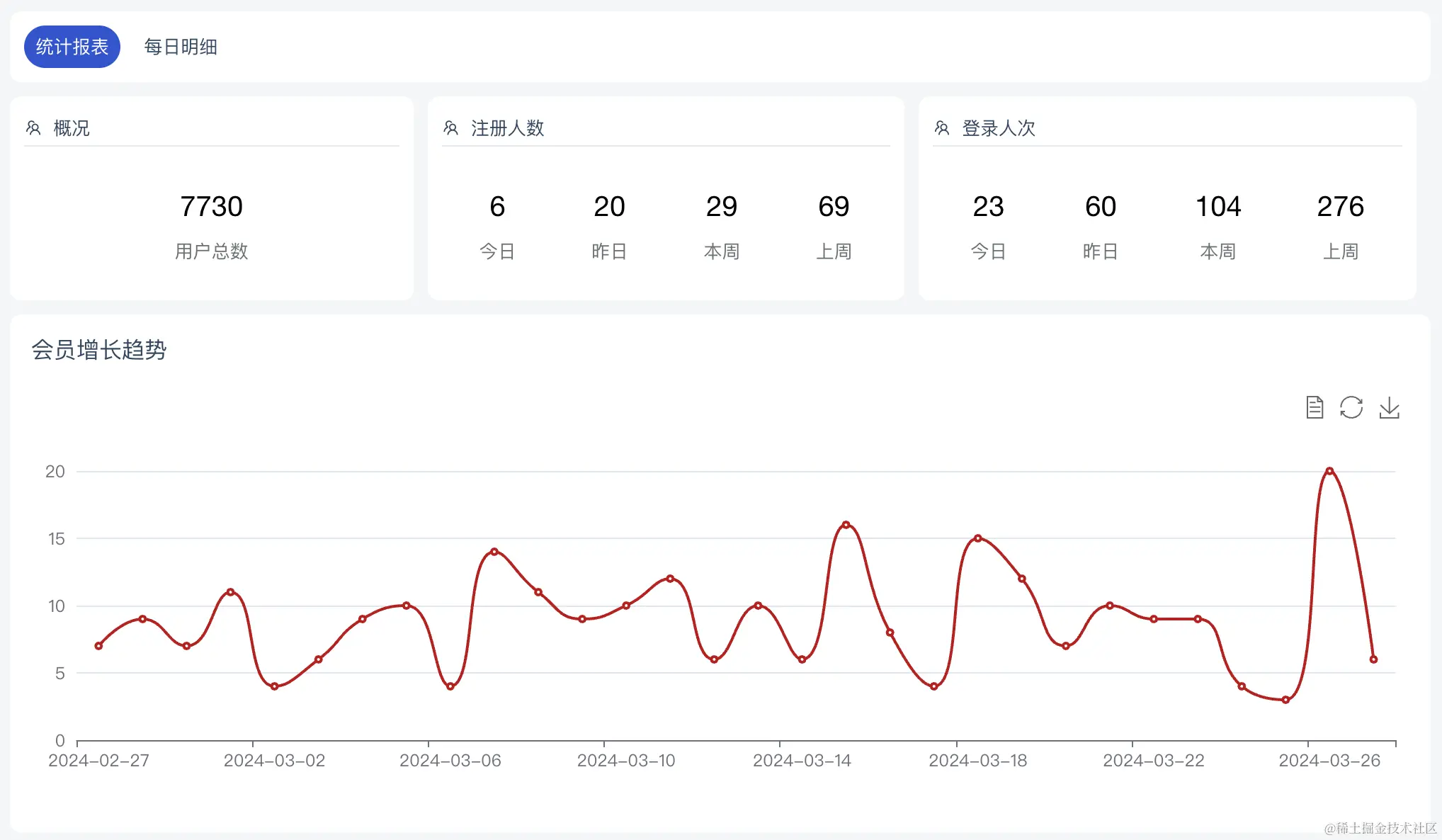Click the first chart data point
The image size is (1442, 840).
[98, 646]
